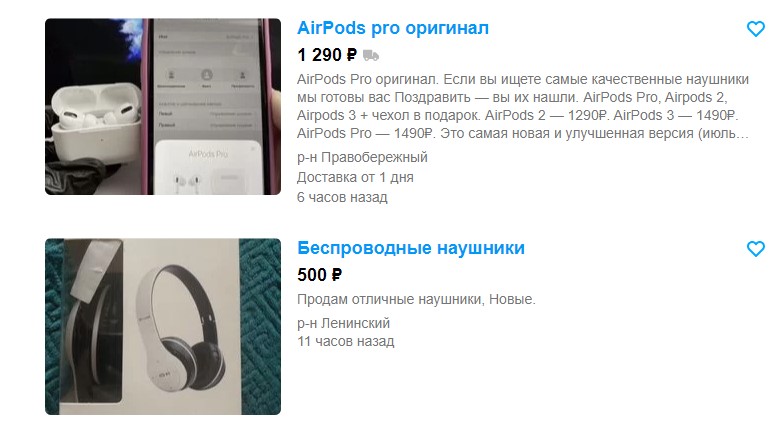
Task: Select the district text р-н Ленинский
Action: [344, 323]
